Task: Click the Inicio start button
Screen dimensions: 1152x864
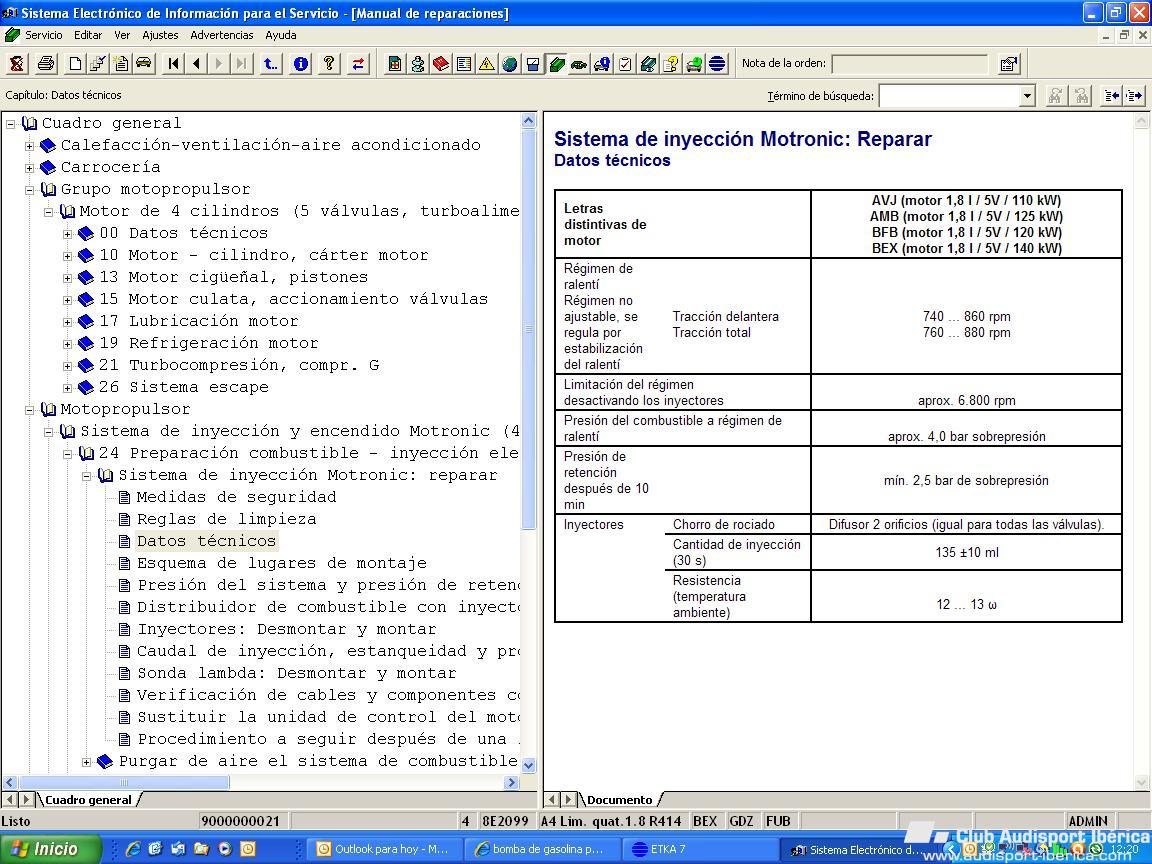Action: (50, 849)
